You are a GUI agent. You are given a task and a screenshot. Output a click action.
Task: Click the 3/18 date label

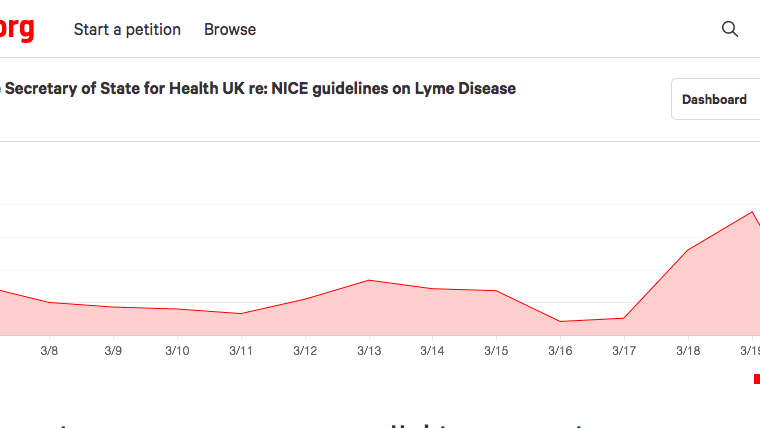coord(688,351)
